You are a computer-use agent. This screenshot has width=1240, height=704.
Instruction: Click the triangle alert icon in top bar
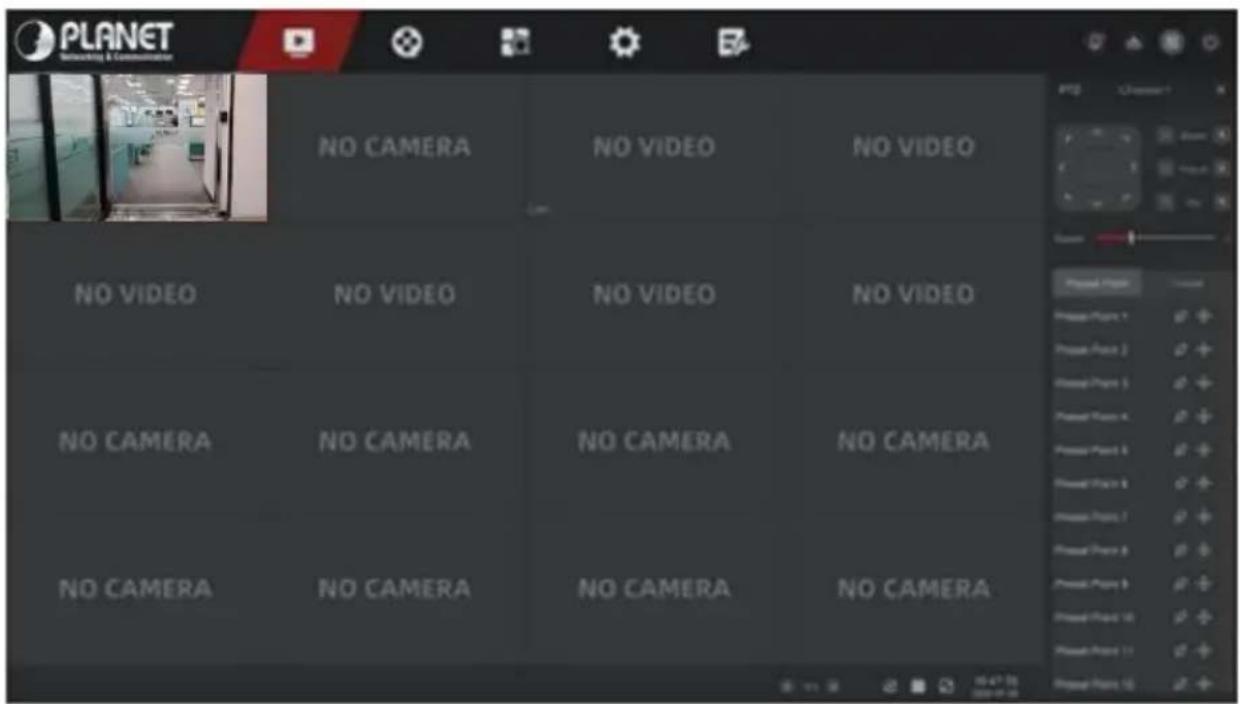pyautogui.click(x=1134, y=42)
